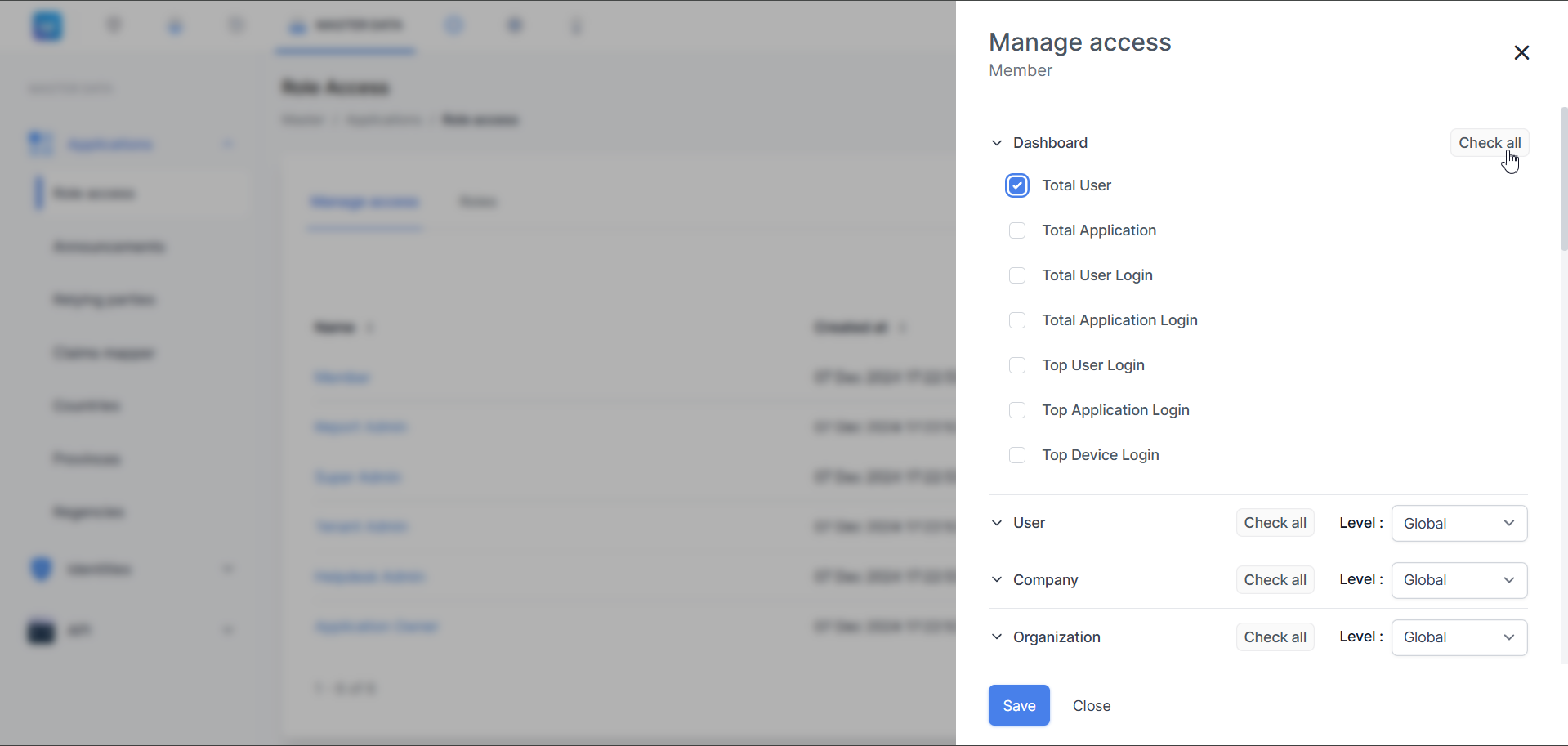Check the Top Device Login checkbox

1017,456
